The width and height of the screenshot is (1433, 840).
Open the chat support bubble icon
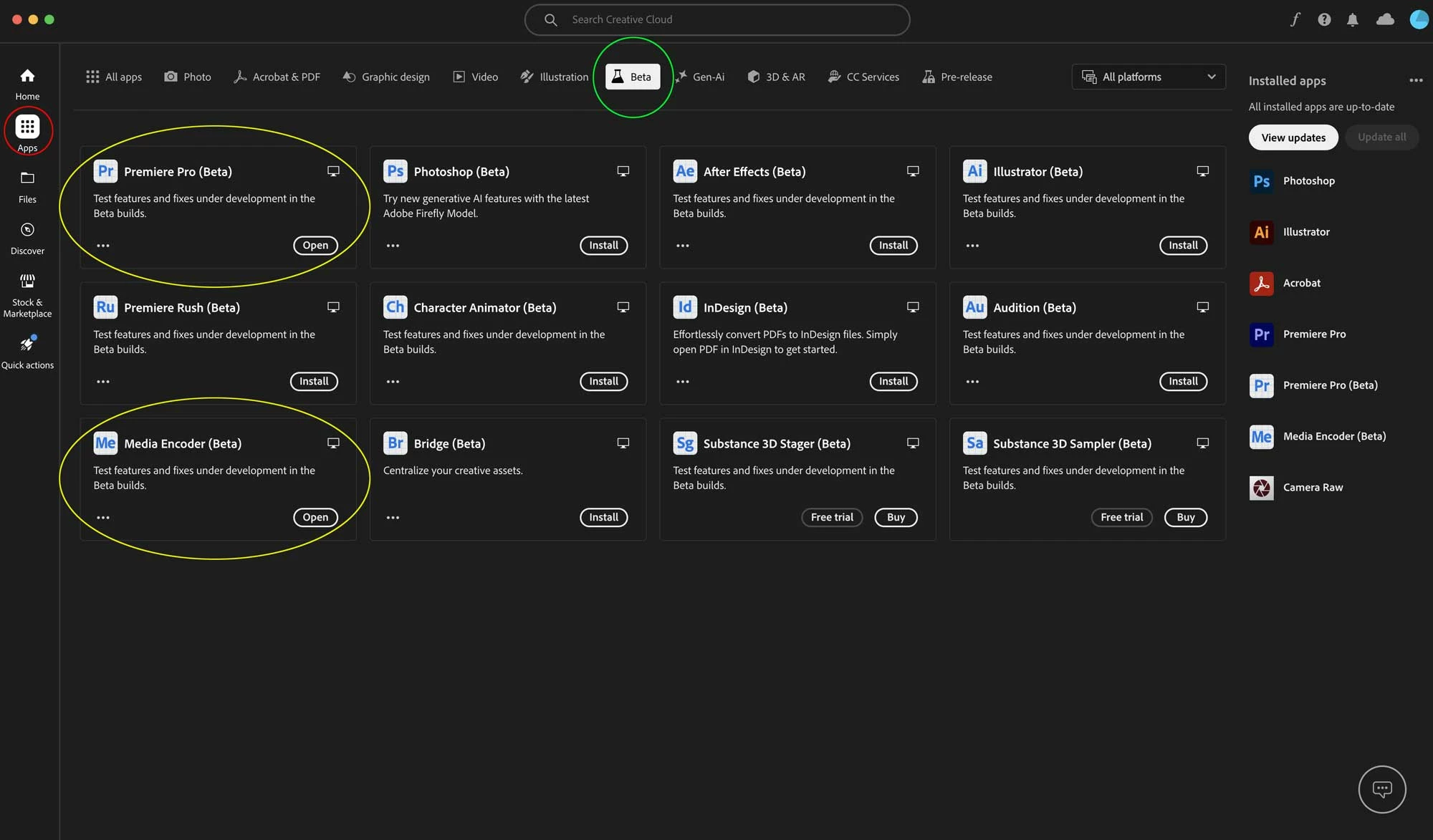click(1381, 789)
